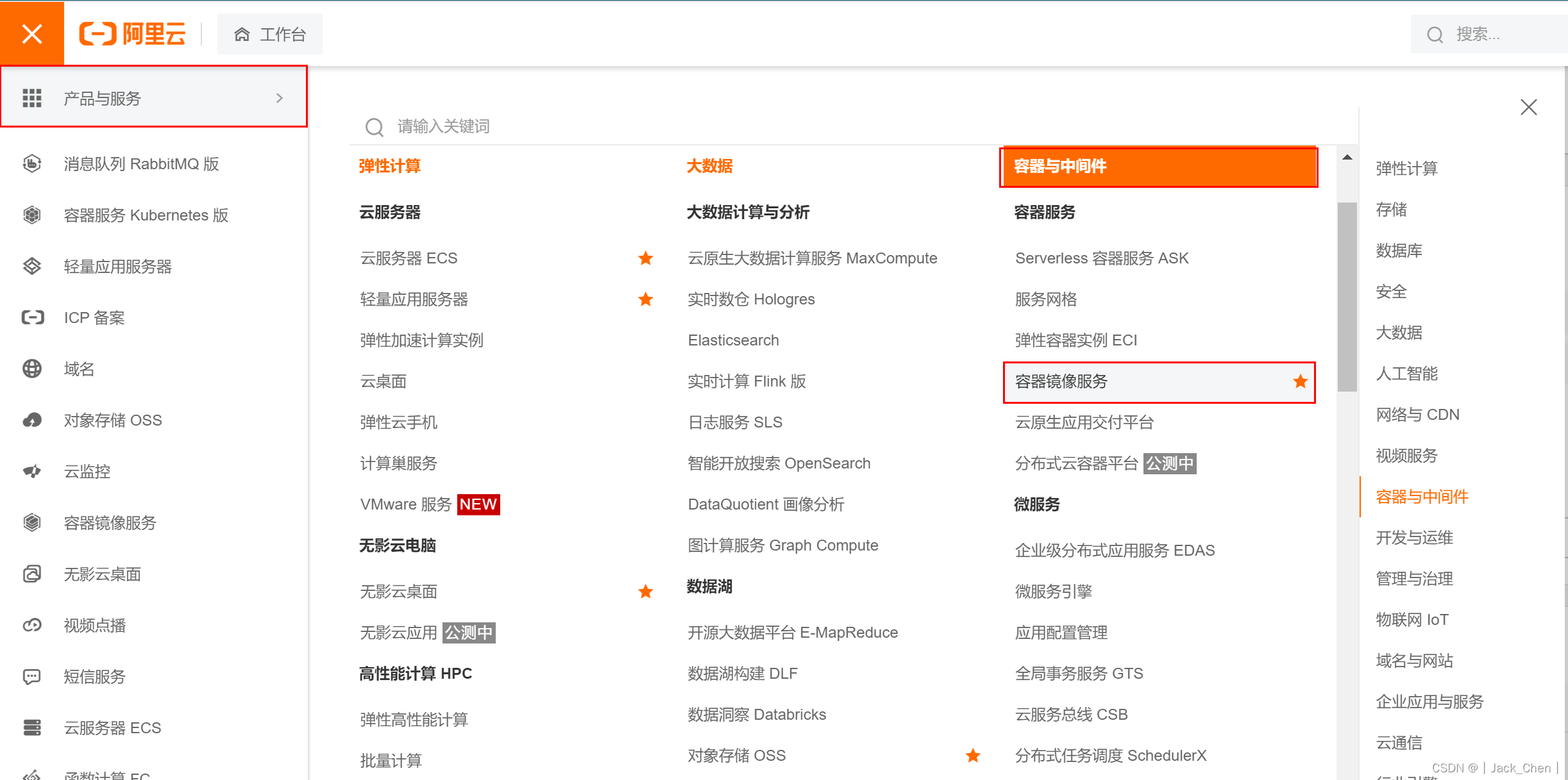Image resolution: width=1568 pixels, height=780 pixels.
Task: Click the 域名 globe icon
Action: point(32,369)
